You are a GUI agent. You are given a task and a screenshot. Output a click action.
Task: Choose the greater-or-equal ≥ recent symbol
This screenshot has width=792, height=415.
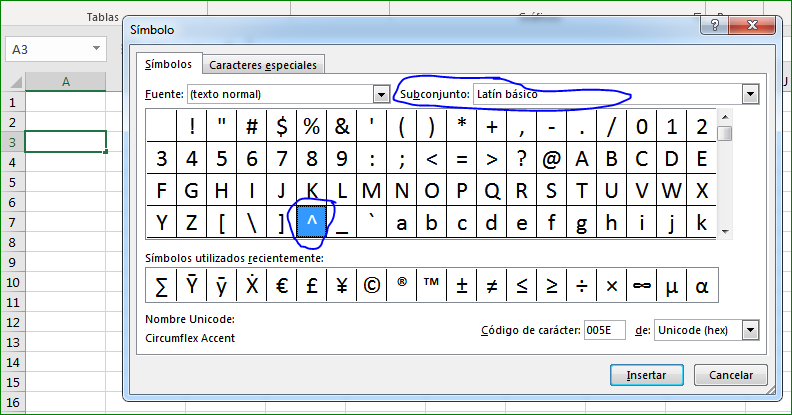coord(552,285)
